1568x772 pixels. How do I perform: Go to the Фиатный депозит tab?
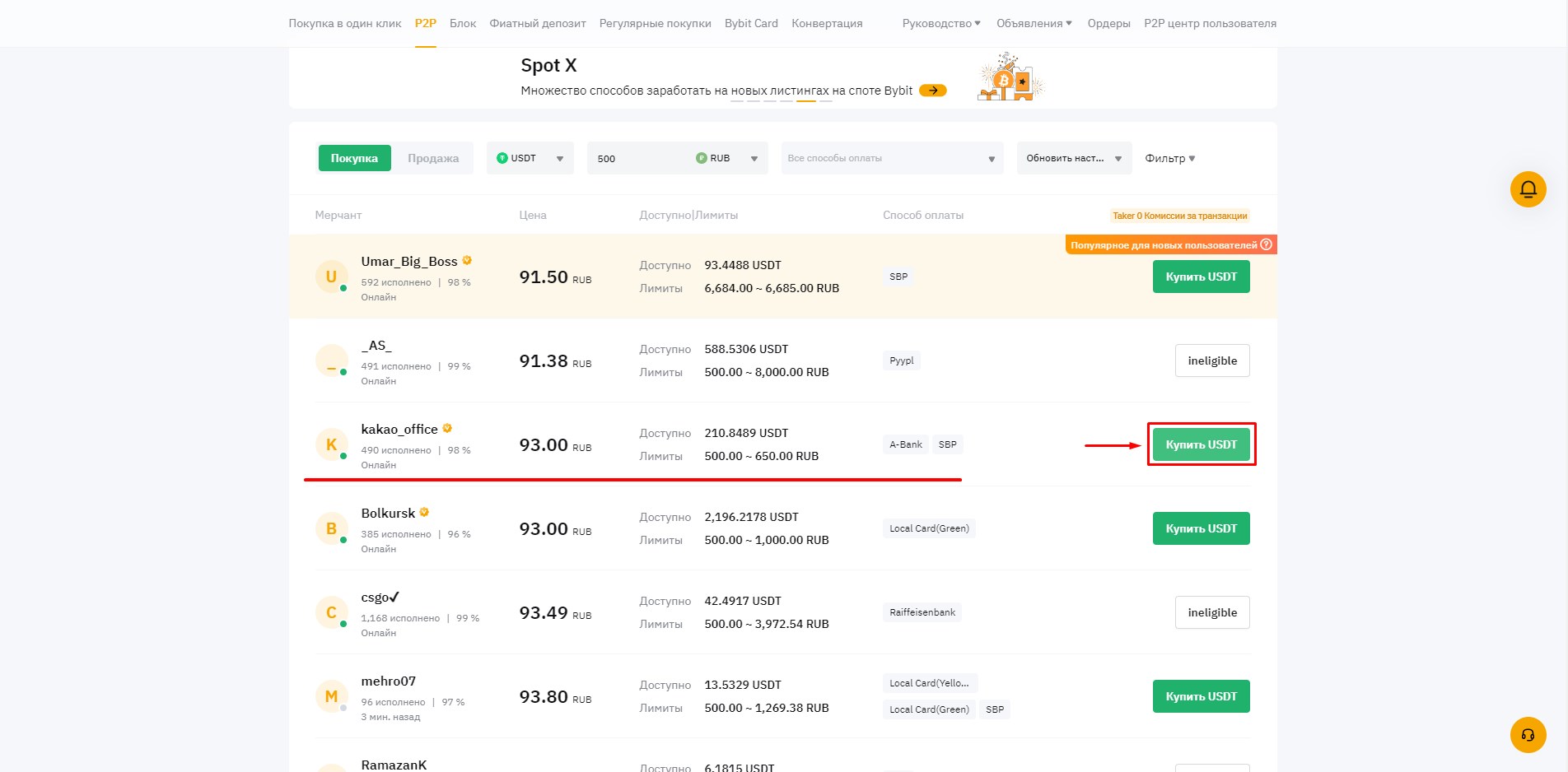538,23
